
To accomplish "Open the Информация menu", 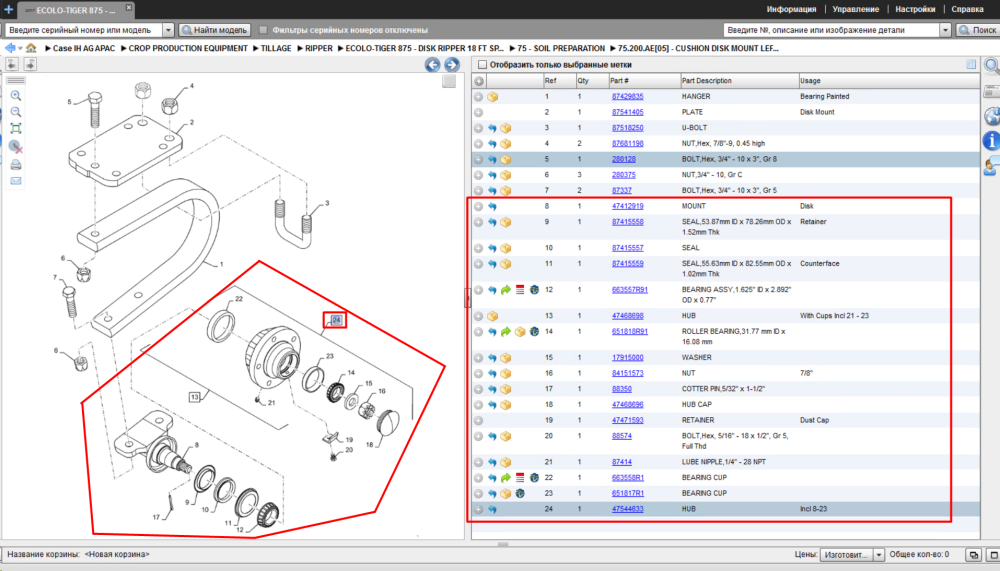I will pyautogui.click(x=791, y=10).
